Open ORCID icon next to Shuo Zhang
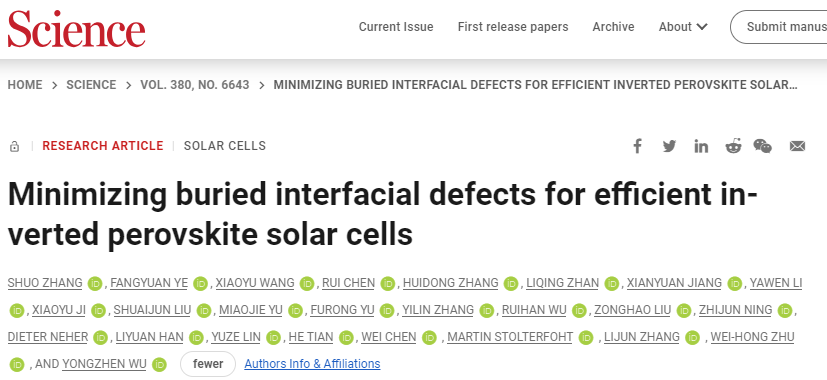827x380 pixels. (95, 283)
